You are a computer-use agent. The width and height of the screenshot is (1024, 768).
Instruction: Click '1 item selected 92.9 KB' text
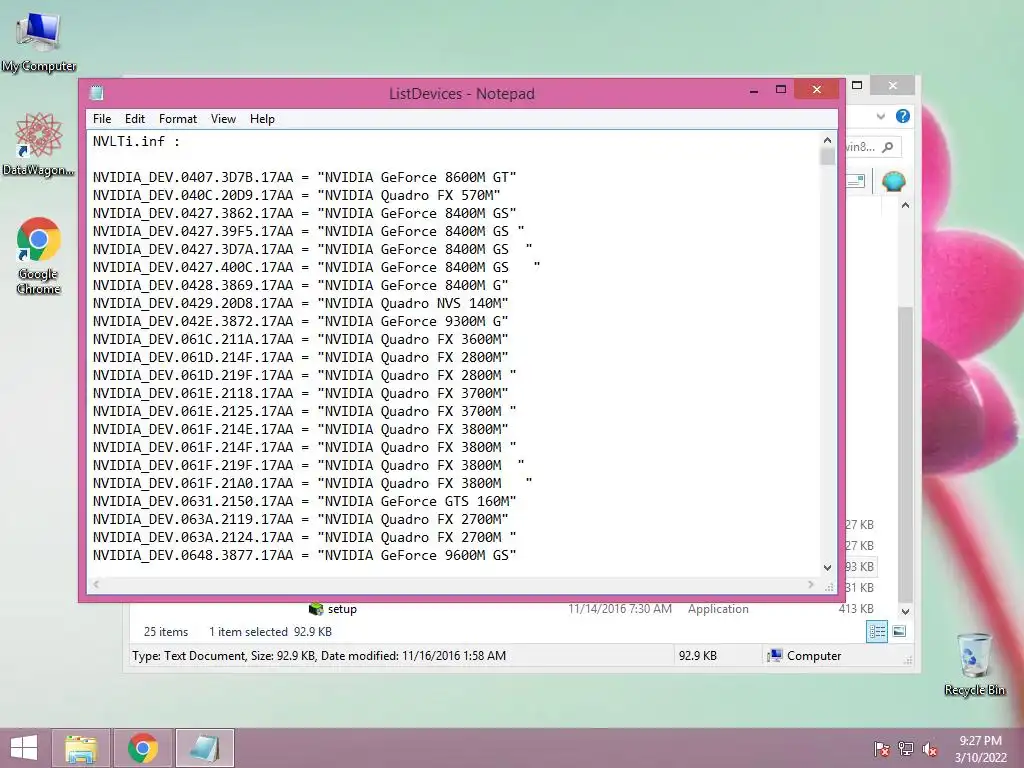coord(270,632)
